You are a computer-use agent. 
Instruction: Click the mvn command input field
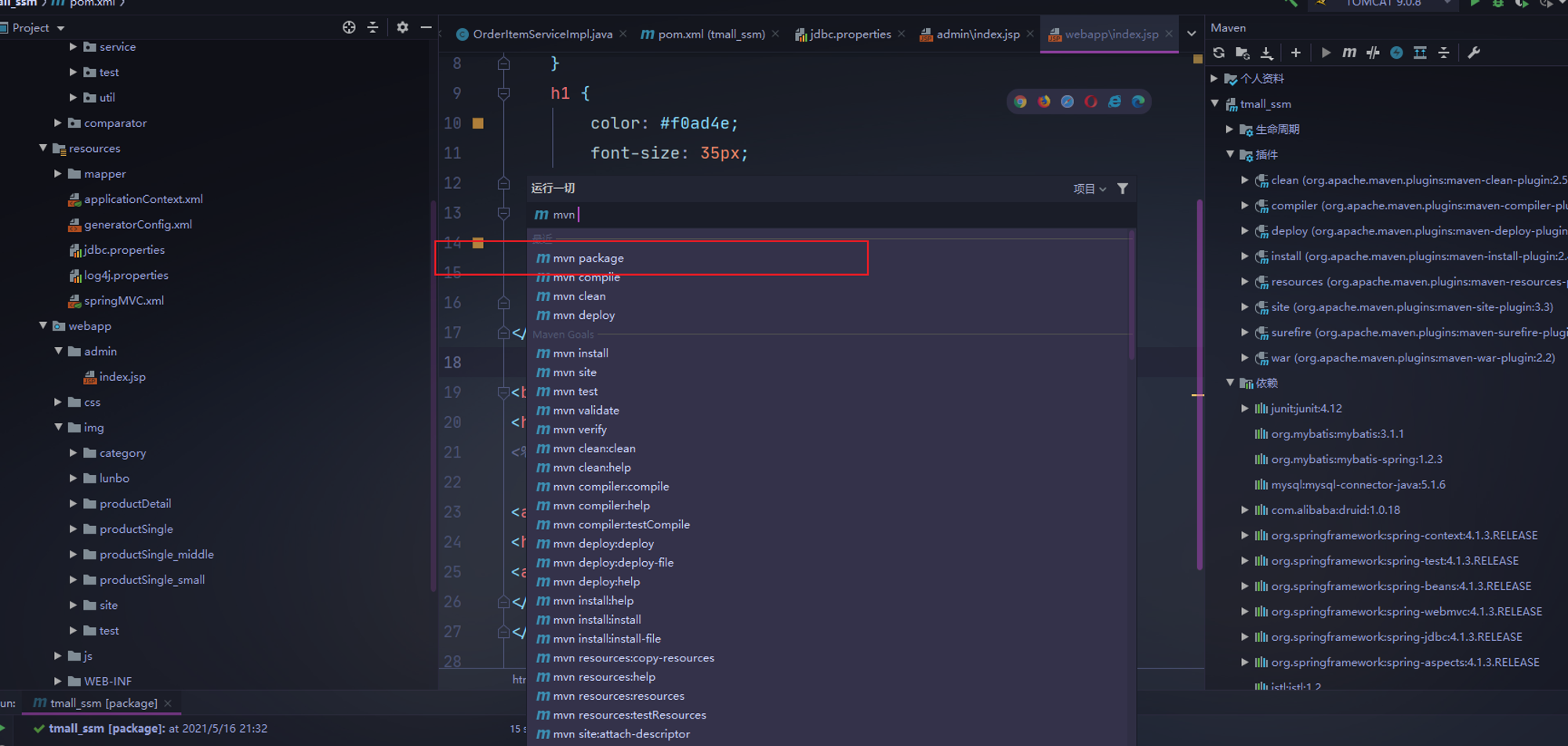click(x=831, y=215)
